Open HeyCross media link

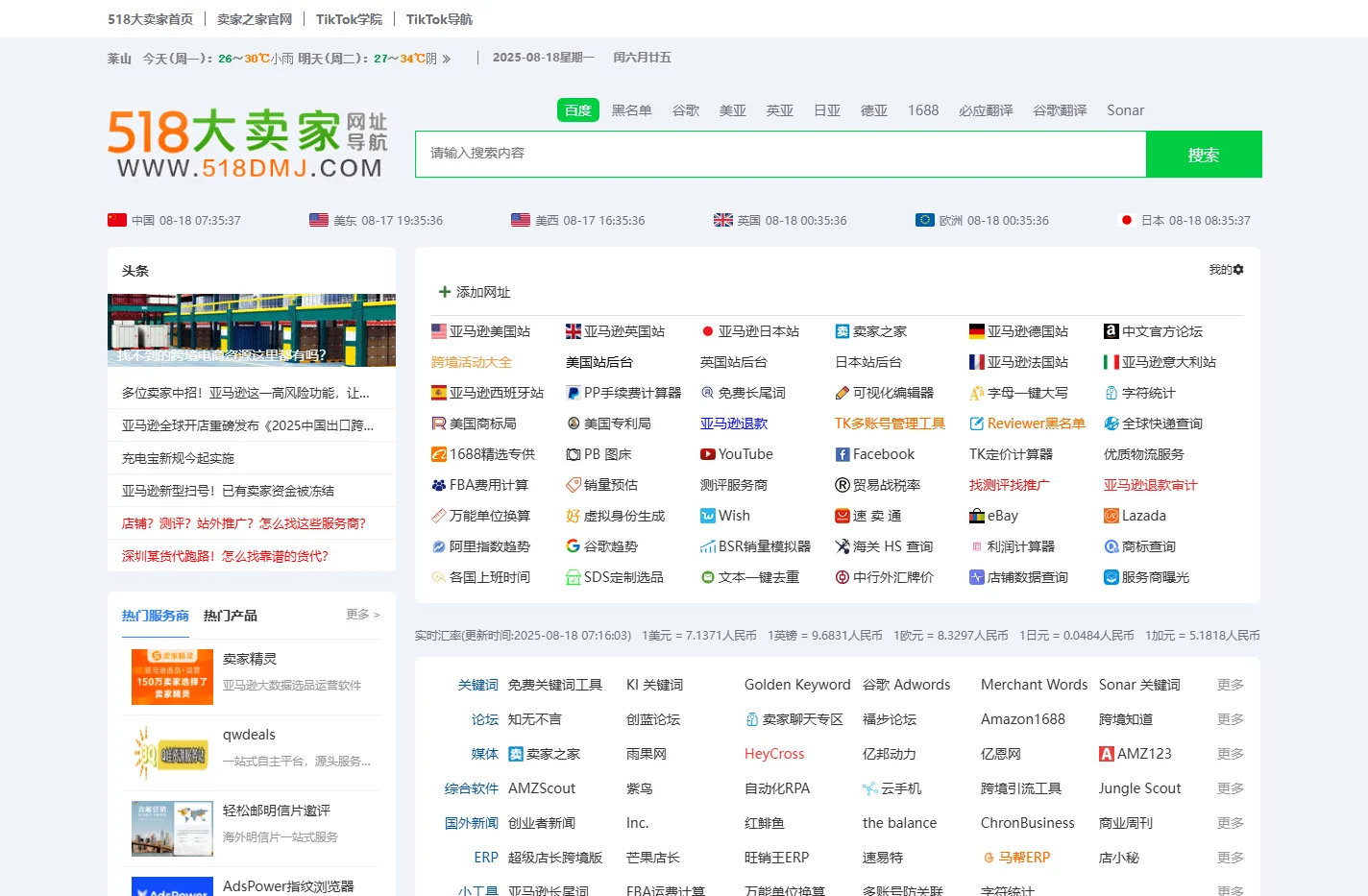tap(774, 754)
